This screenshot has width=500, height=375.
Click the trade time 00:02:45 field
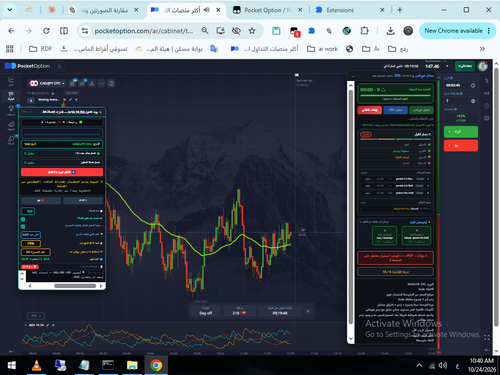[x=457, y=85]
